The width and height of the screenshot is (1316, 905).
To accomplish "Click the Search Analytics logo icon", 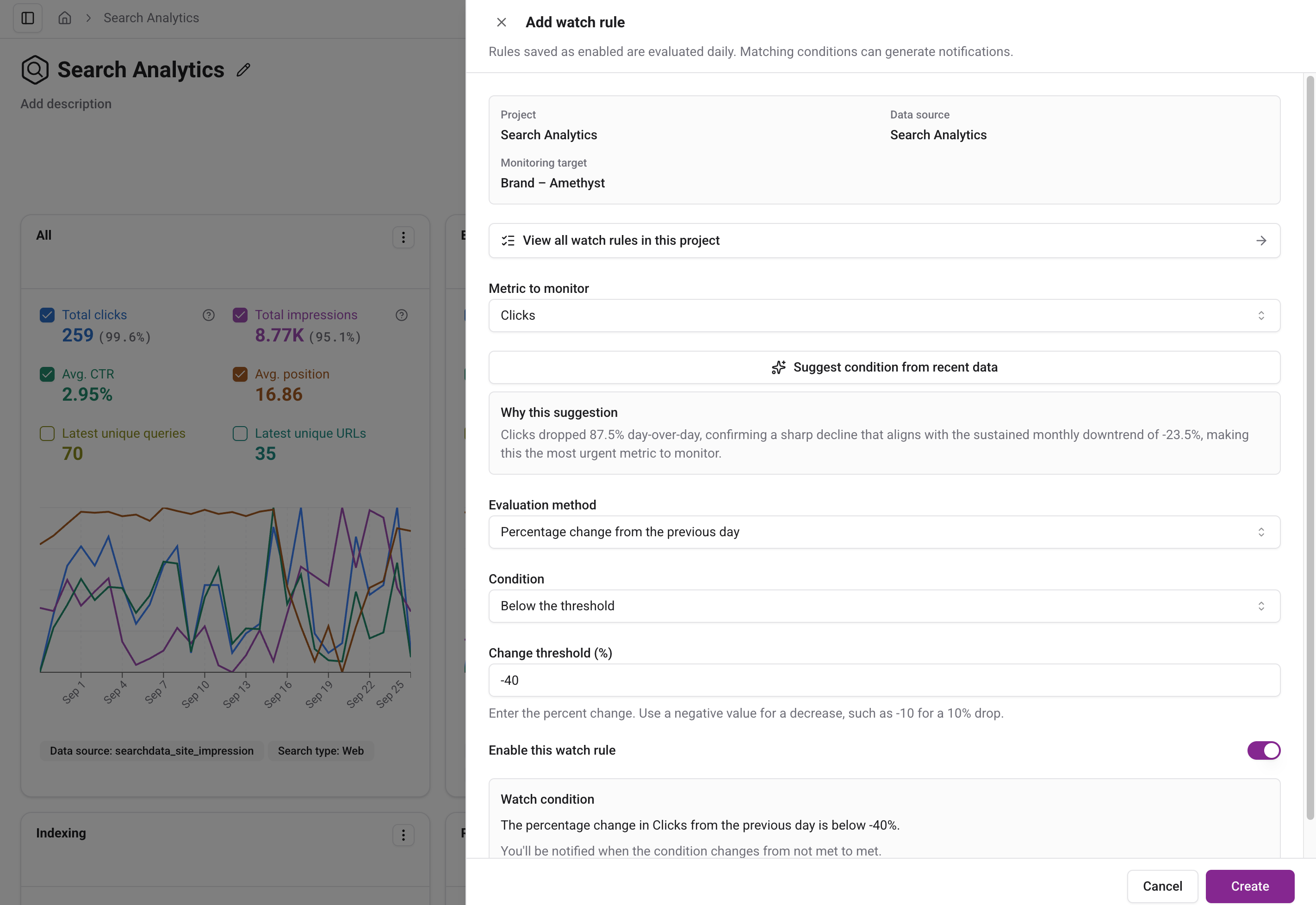I will tap(35, 70).
